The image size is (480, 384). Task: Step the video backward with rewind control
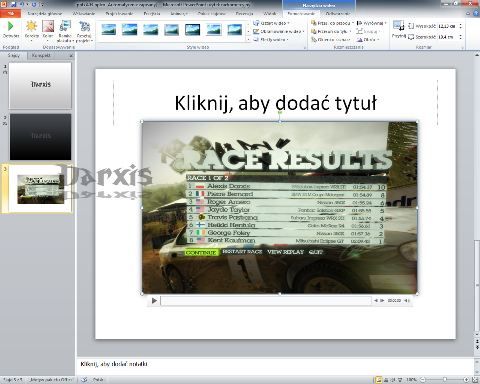pyautogui.click(x=376, y=301)
